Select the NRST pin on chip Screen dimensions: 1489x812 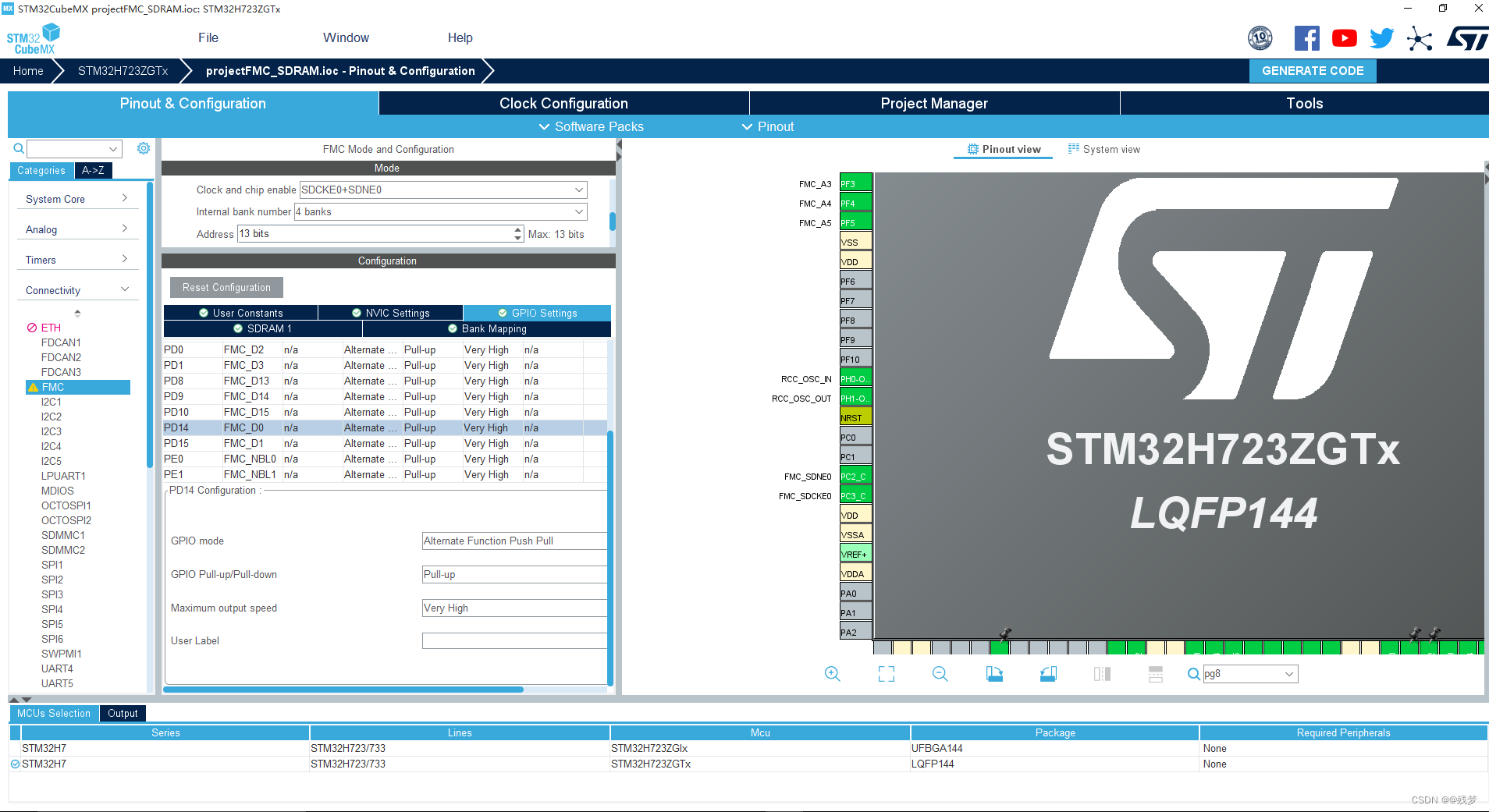click(855, 418)
